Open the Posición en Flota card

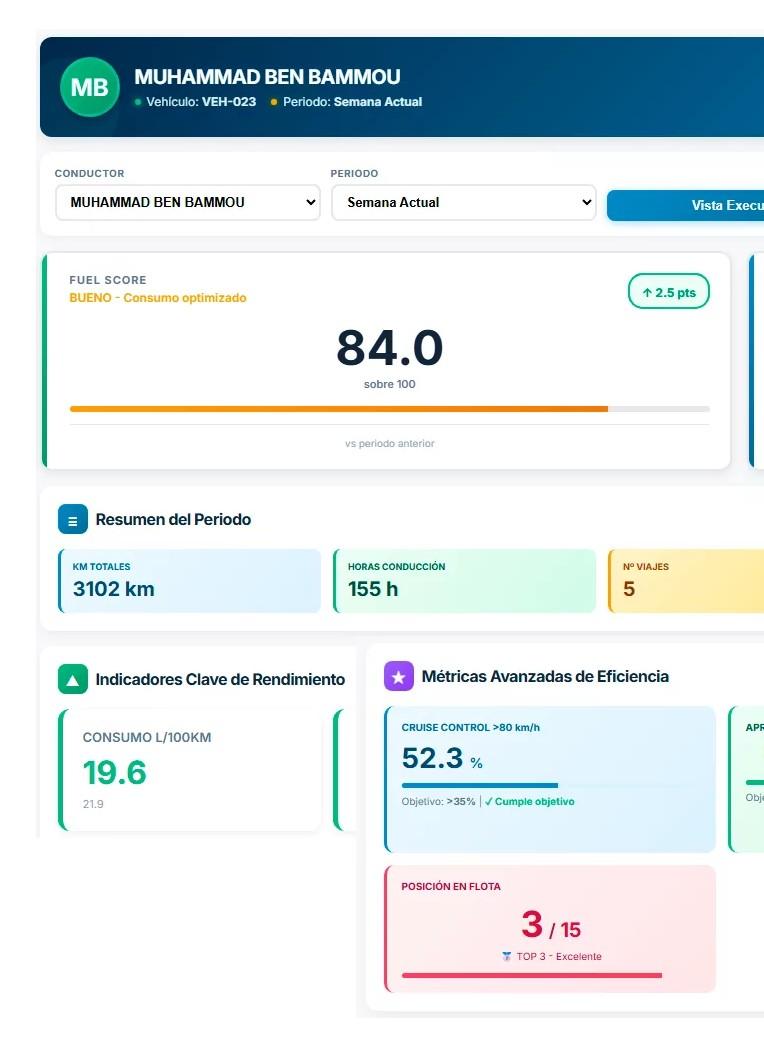click(x=550, y=929)
